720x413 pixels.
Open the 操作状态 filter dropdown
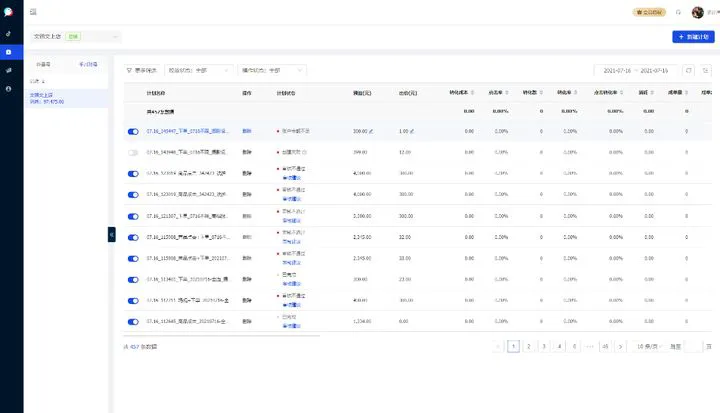[x=271, y=71]
